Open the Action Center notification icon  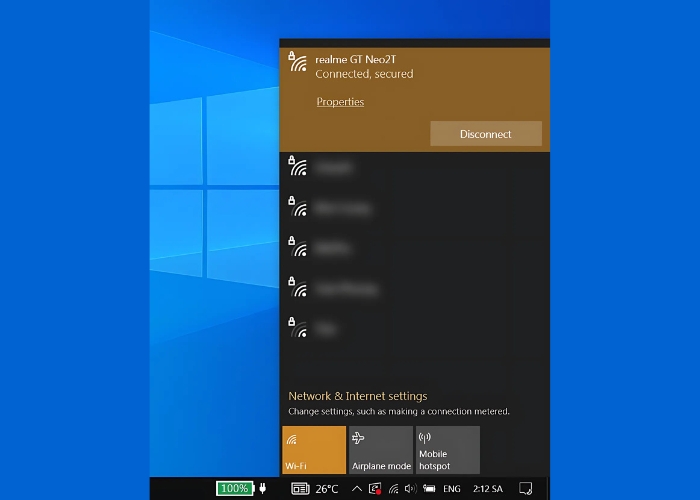[526, 489]
